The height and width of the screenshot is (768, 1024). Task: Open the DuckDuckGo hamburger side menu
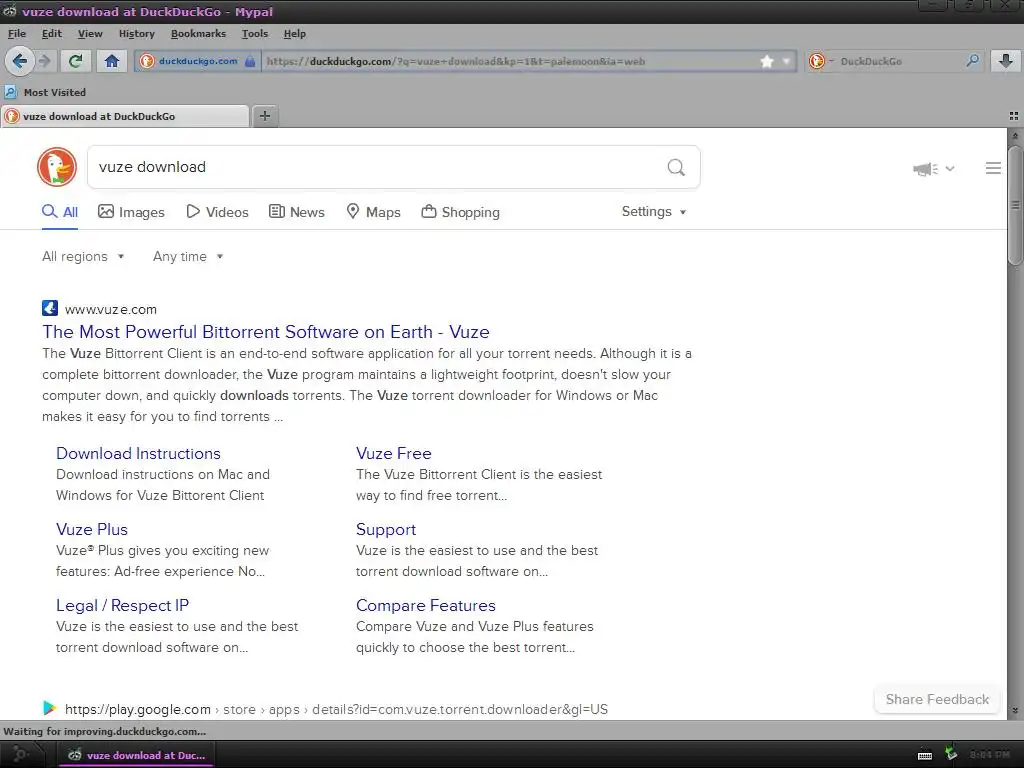tap(993, 168)
